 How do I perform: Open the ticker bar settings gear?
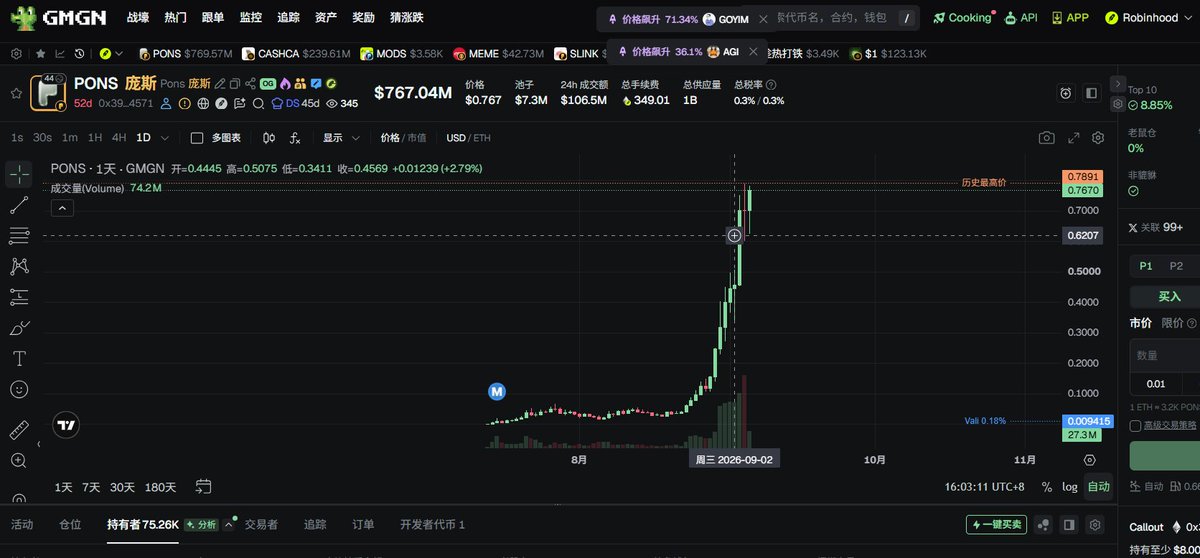(17, 53)
